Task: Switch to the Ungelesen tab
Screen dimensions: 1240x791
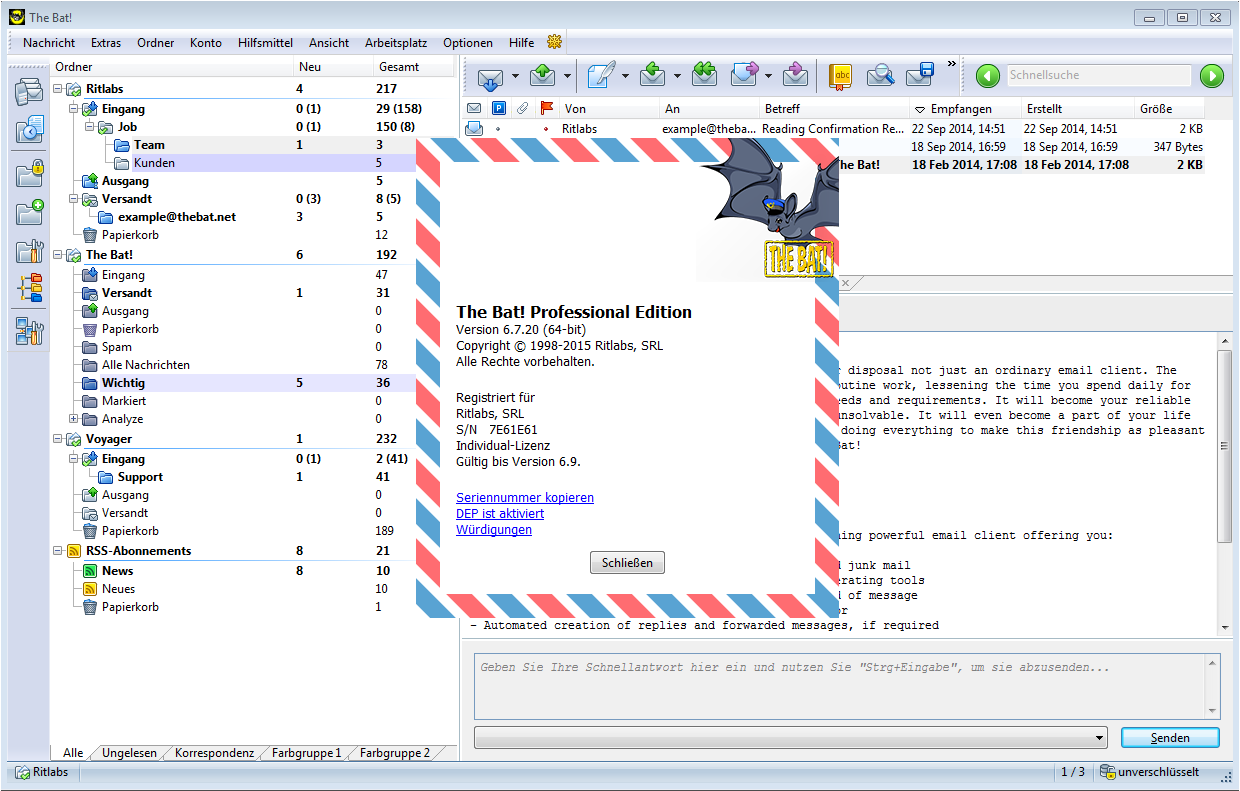Action: coord(129,753)
